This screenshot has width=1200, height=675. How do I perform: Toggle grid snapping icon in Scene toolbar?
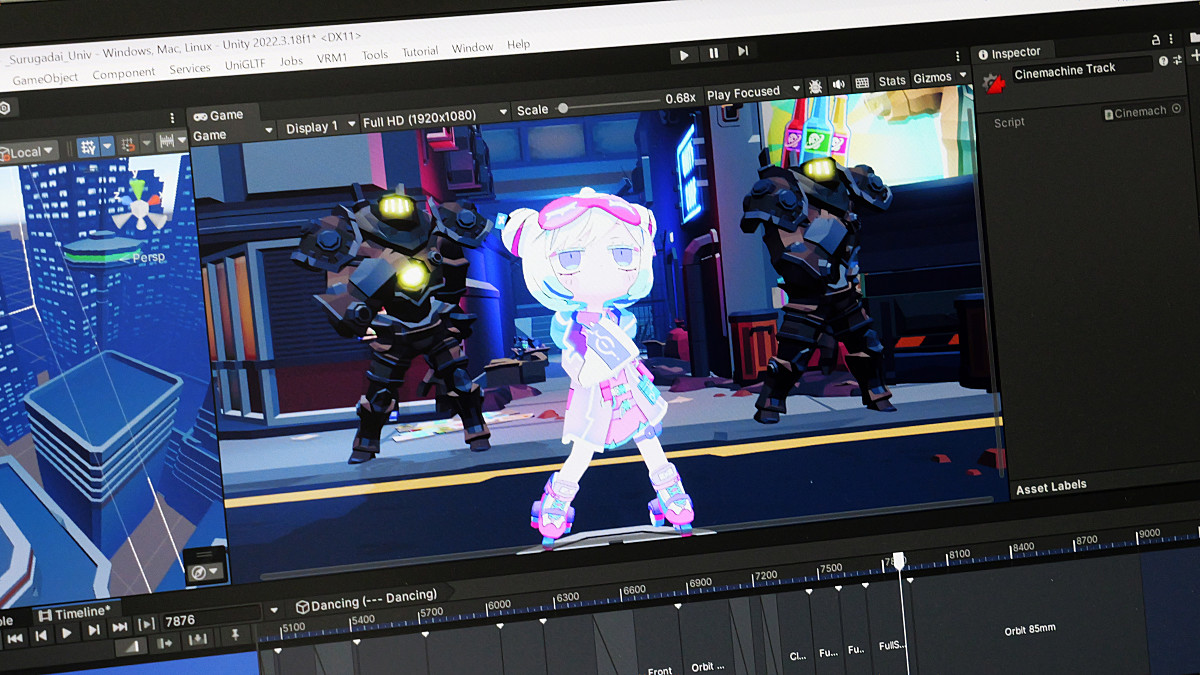[x=88, y=147]
